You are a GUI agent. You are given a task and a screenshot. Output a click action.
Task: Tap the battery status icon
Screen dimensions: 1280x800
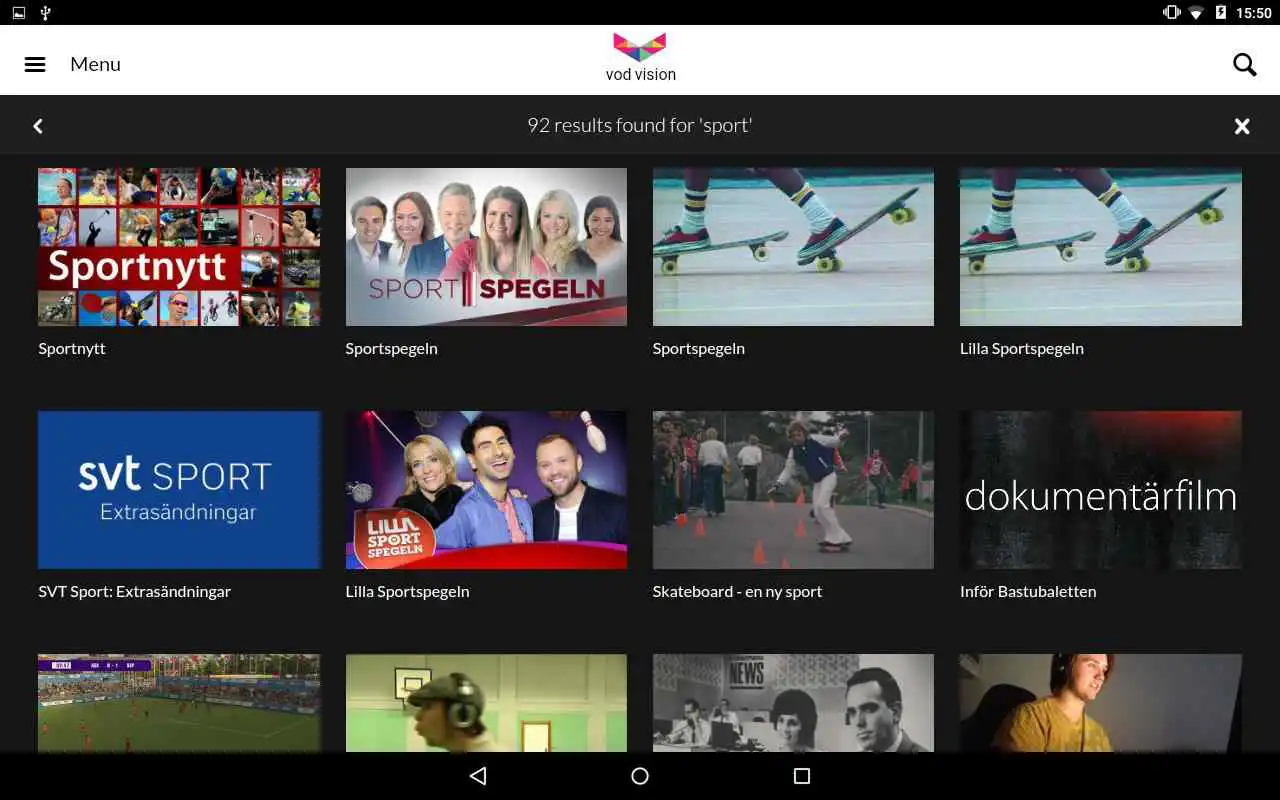tap(1221, 13)
